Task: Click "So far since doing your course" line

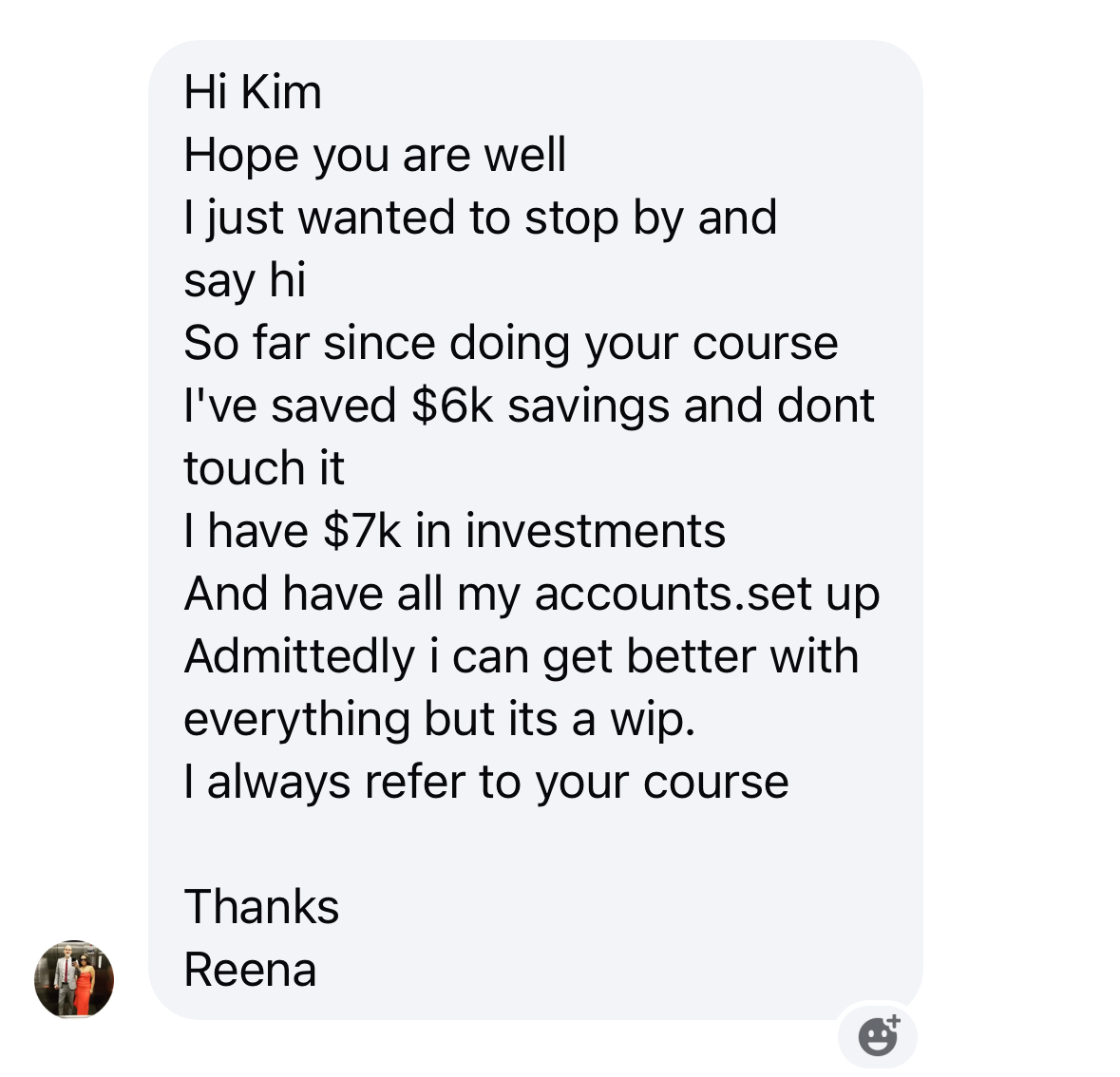Action: (x=511, y=343)
